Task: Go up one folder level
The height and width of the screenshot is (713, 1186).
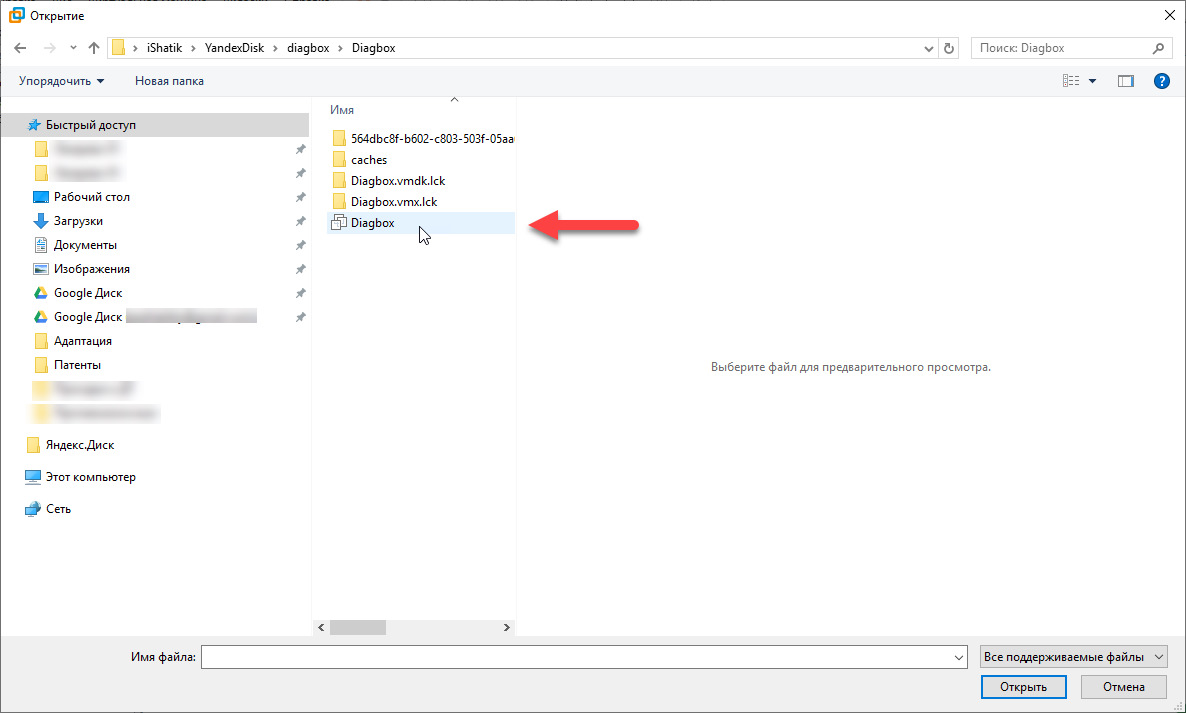Action: point(94,48)
